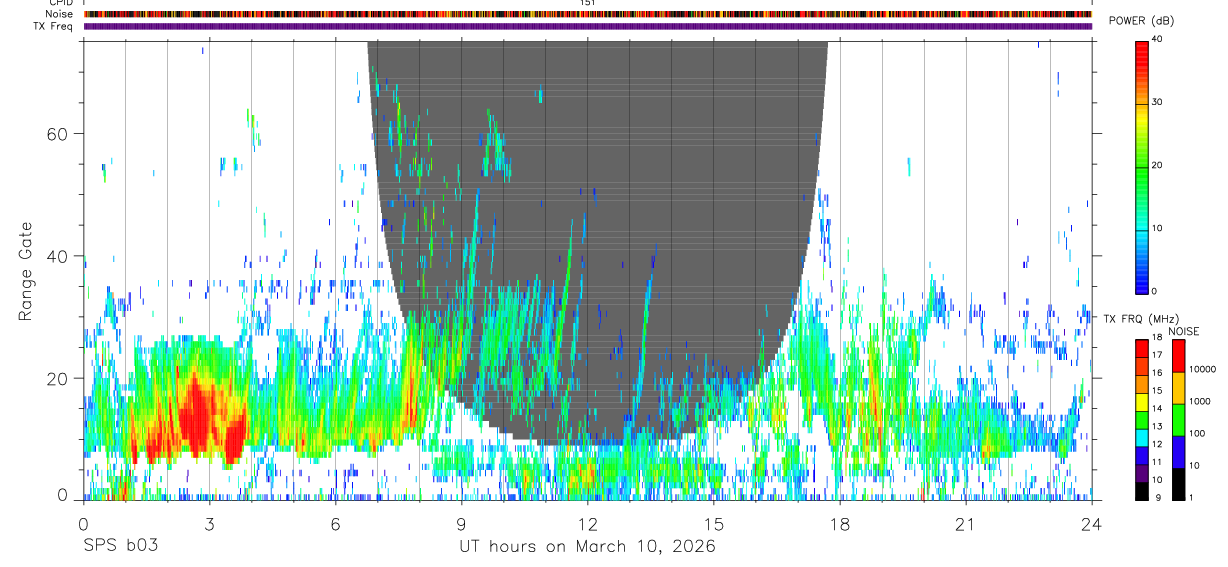Click the UT hours on March 10, 2026 title
Screen dimensions: 1228x567
pyautogui.click(x=587, y=547)
